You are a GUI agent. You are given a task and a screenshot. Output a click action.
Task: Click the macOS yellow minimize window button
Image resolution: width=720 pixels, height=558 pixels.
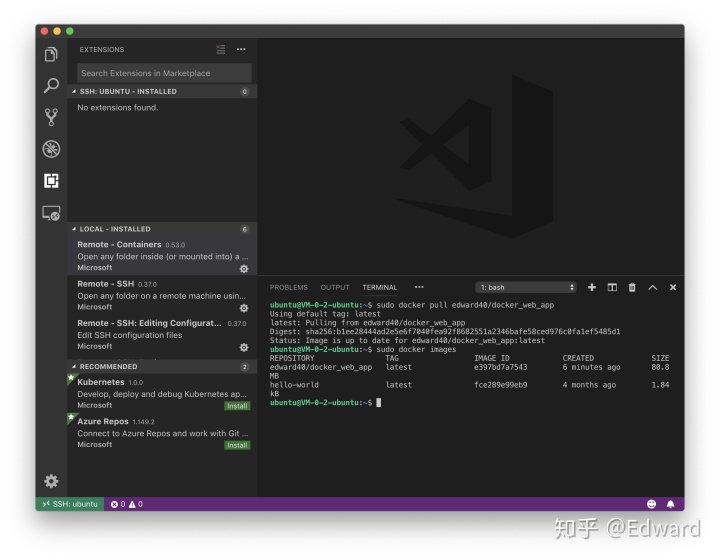click(57, 31)
